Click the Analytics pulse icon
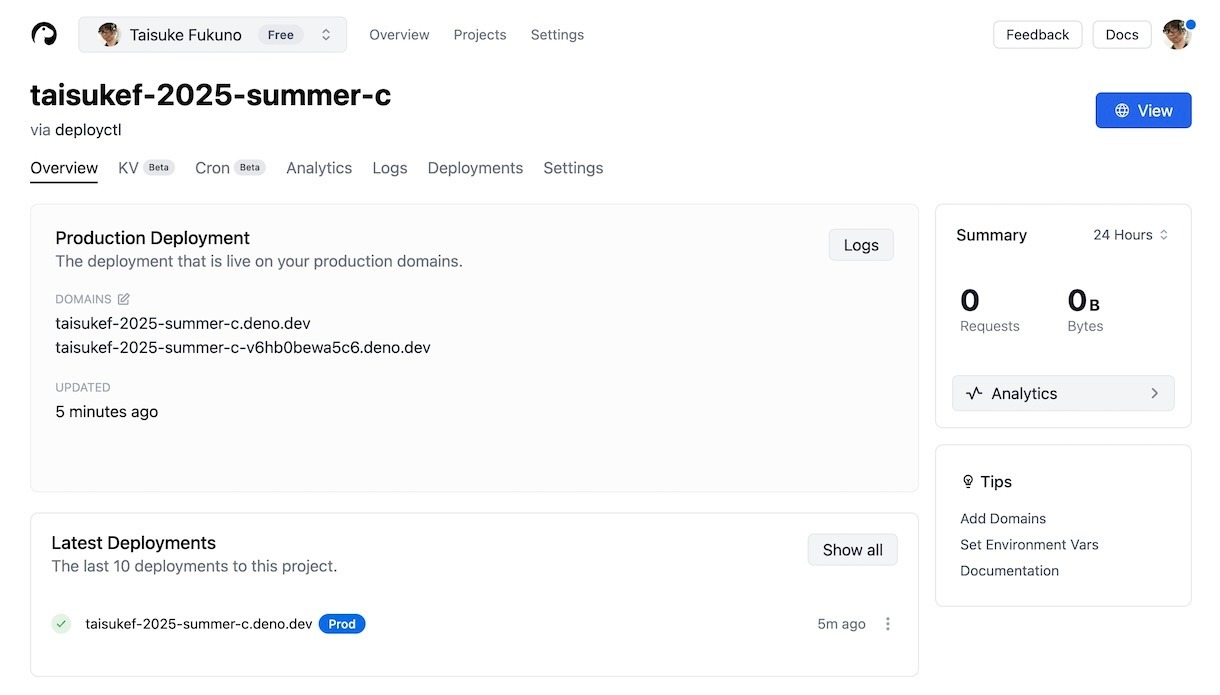This screenshot has width=1220, height=695. (x=974, y=394)
